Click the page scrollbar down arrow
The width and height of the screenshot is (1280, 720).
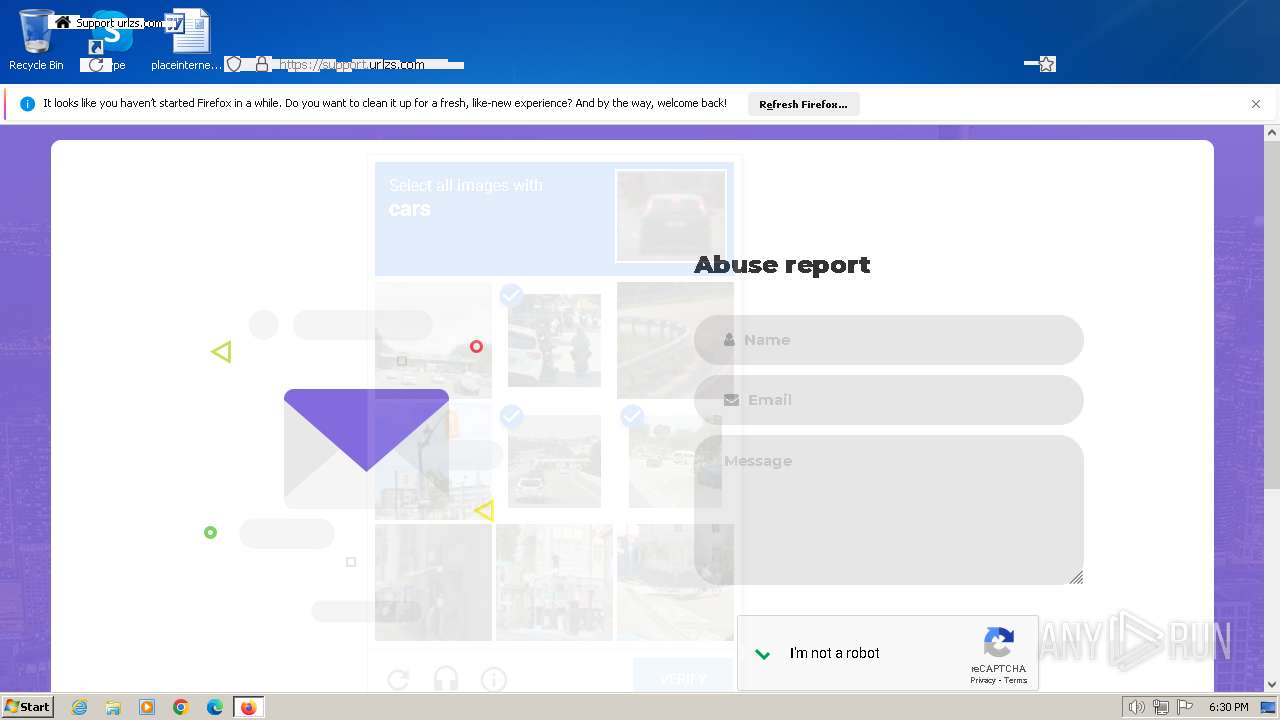[1272, 685]
